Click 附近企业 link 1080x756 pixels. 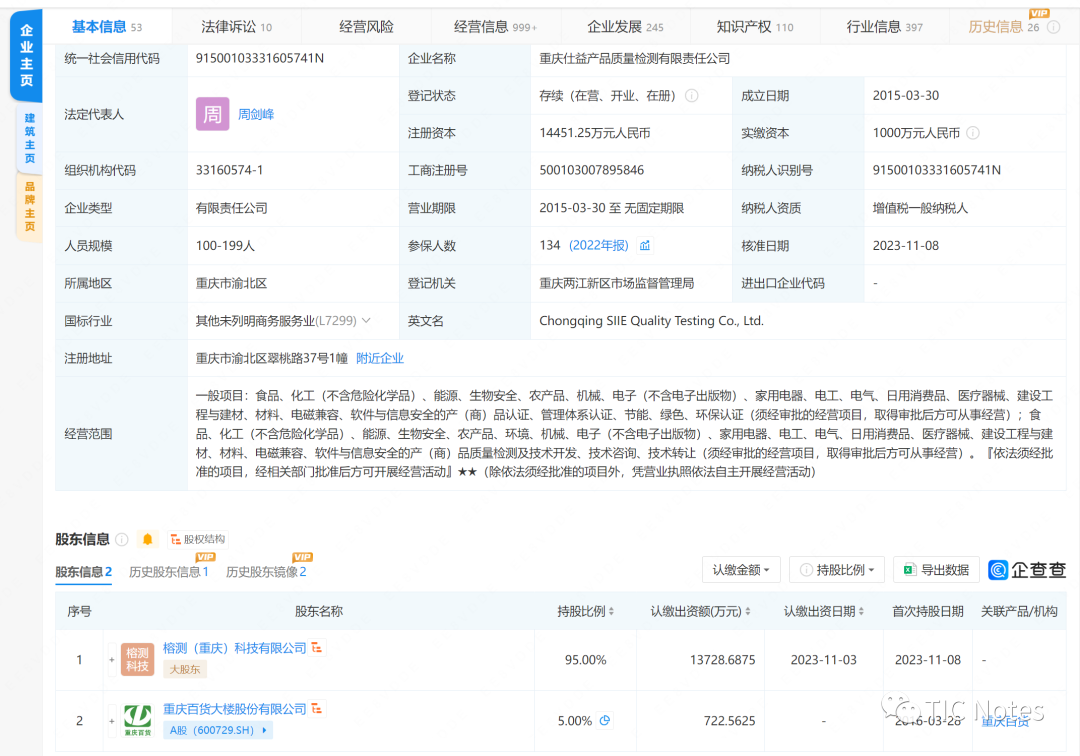pos(380,358)
